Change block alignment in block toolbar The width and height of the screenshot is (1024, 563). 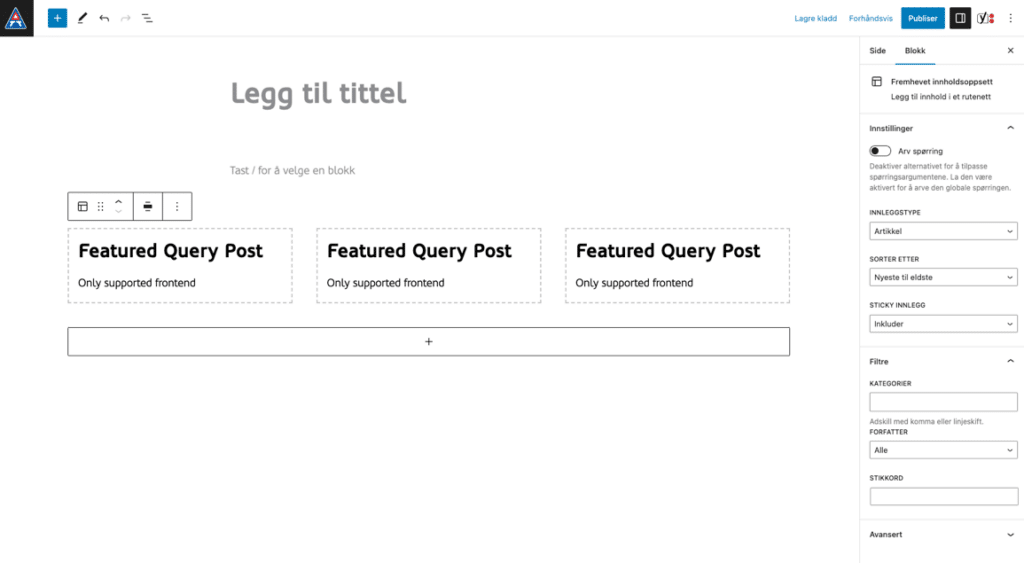pos(148,206)
